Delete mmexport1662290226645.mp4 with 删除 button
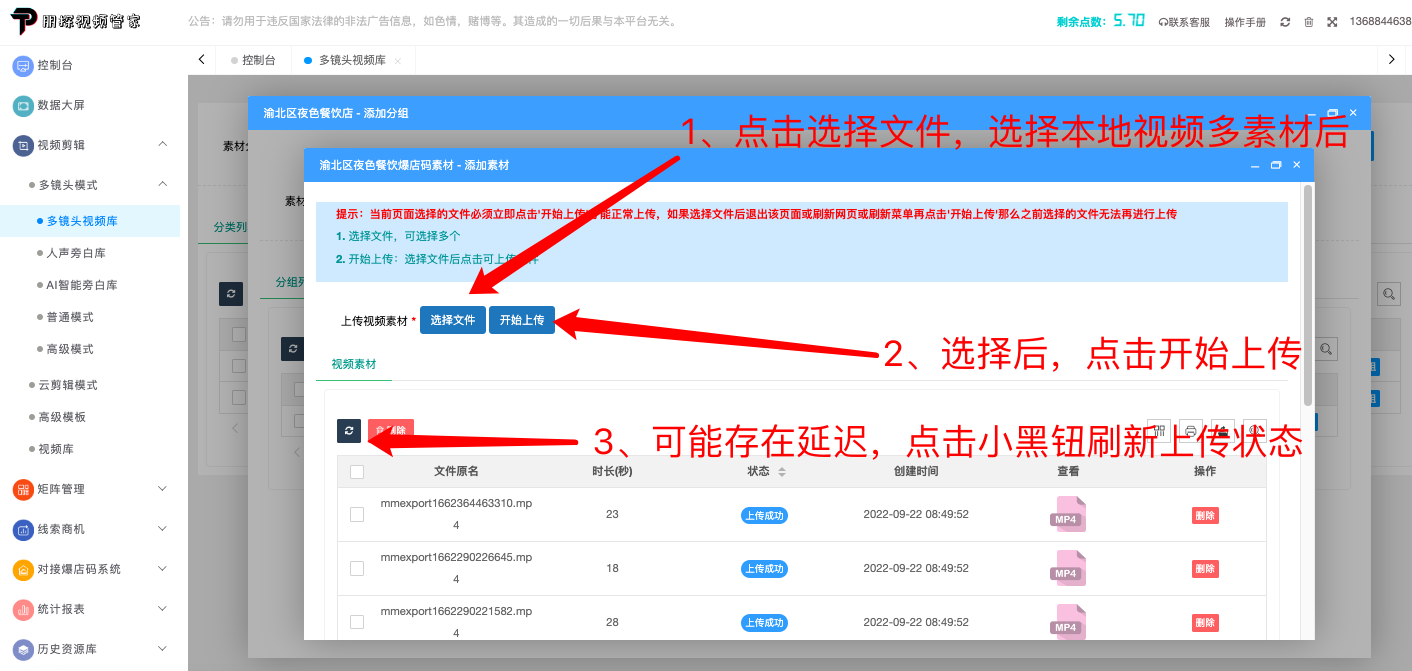 [x=1205, y=569]
